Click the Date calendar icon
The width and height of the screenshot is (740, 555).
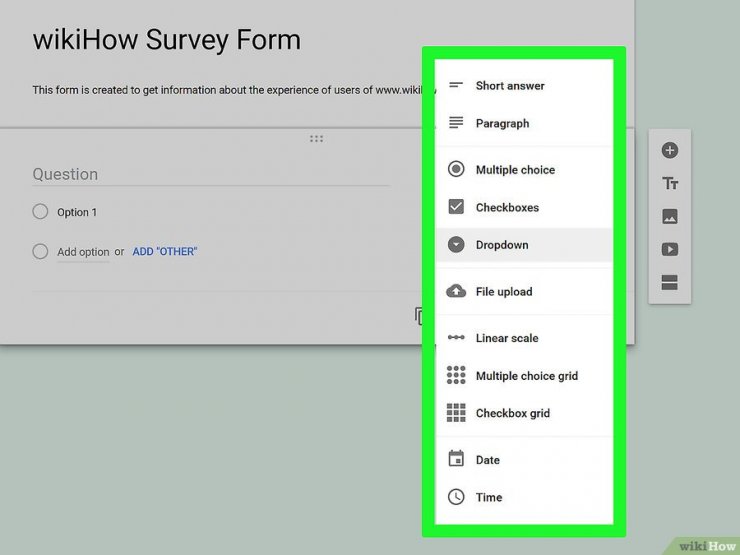click(456, 459)
